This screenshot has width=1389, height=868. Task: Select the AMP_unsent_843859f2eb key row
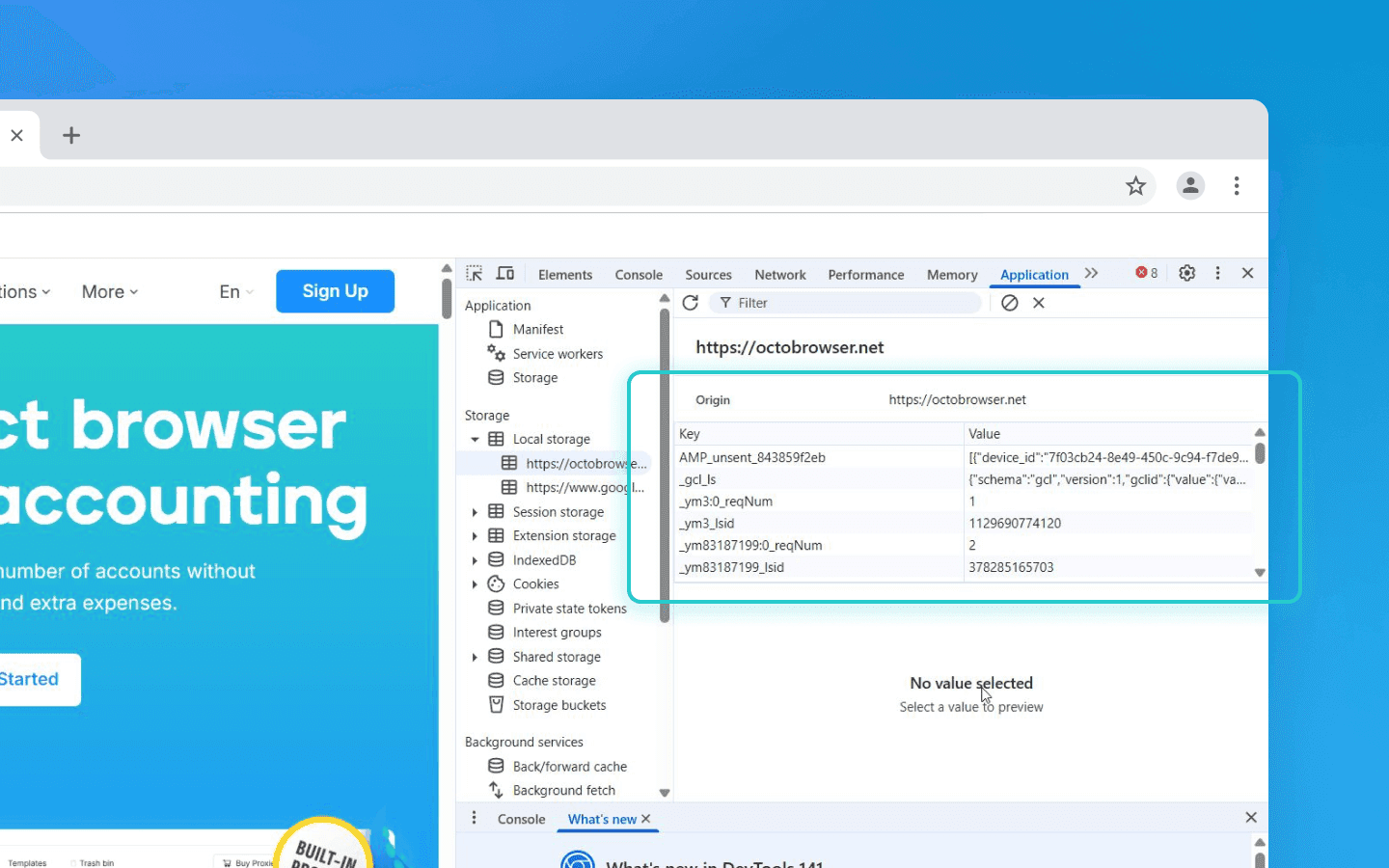pos(819,458)
